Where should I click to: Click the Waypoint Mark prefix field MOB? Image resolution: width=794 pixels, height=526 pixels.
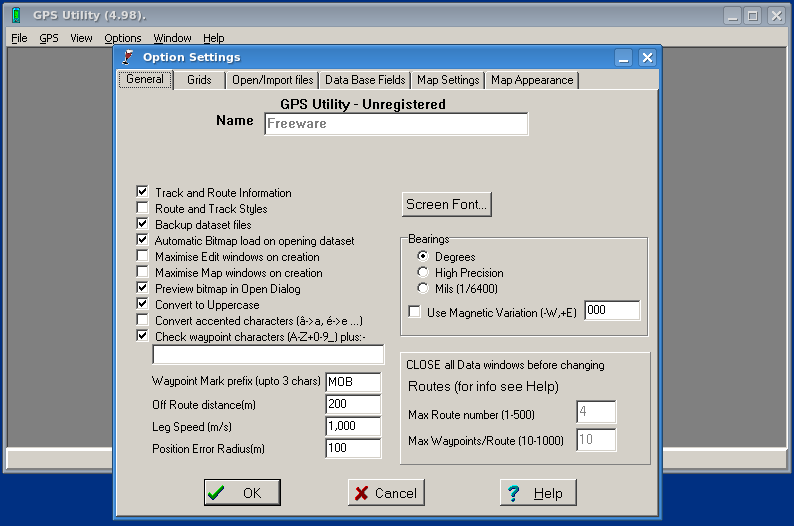point(353,382)
